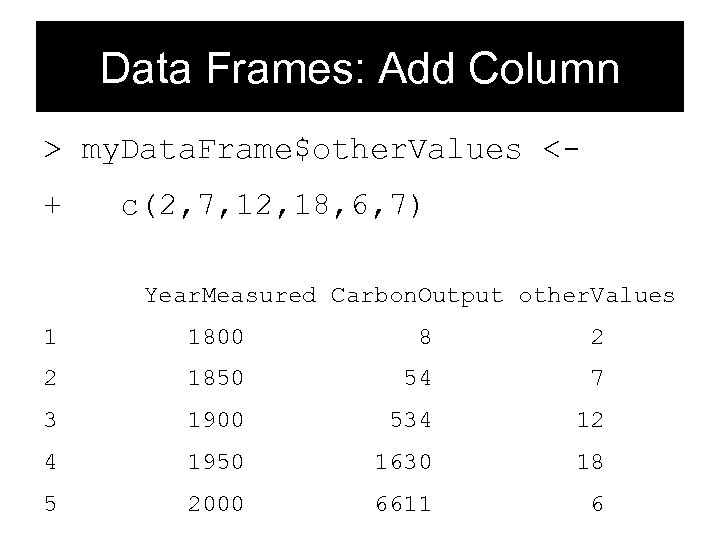Click the year value 1800

point(216,337)
